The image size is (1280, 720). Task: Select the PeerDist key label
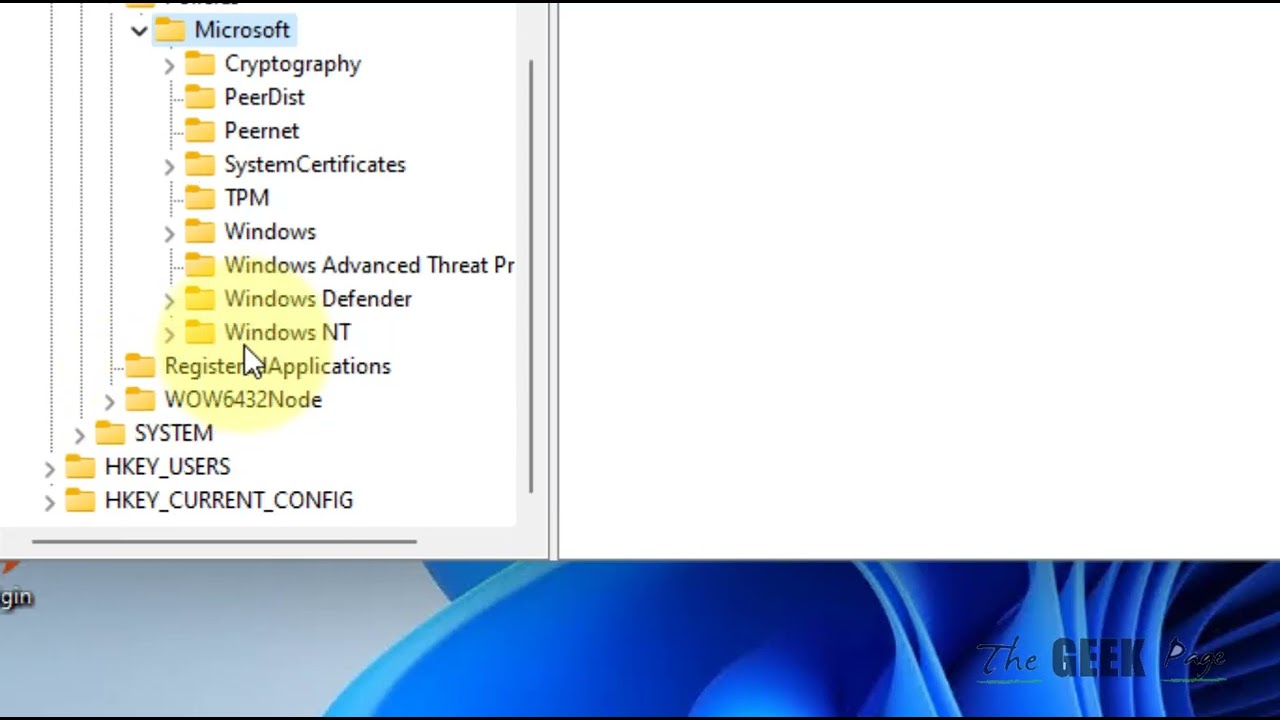264,97
